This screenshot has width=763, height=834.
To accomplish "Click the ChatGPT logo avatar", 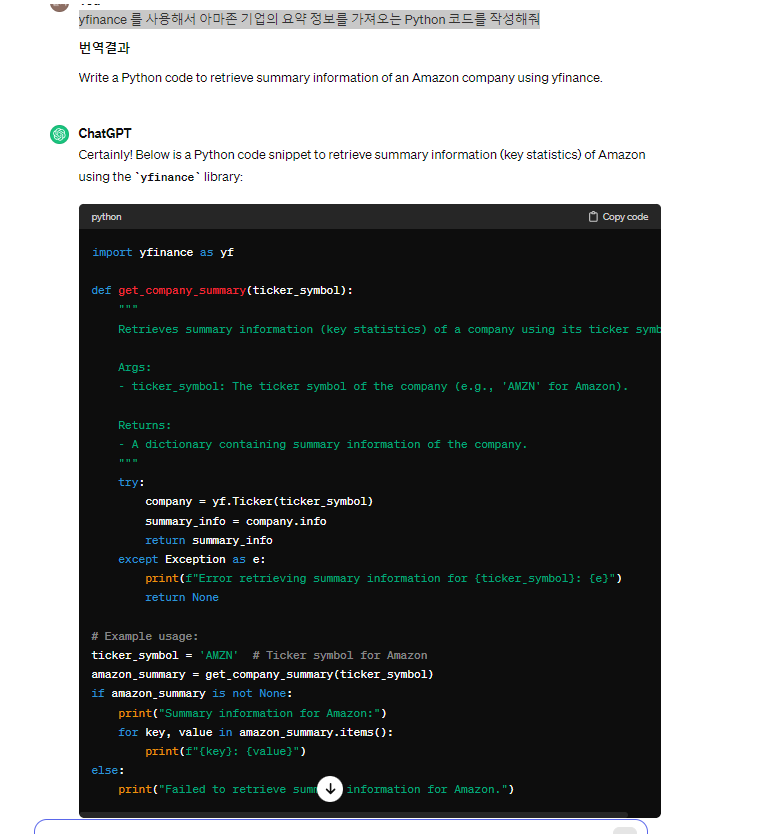I will [x=60, y=134].
